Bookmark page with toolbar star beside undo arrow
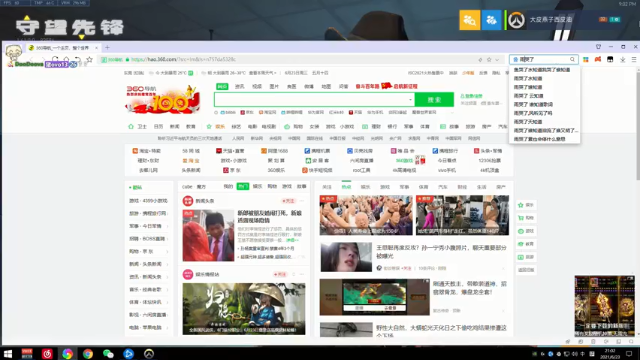The width and height of the screenshot is (640, 360). tap(89, 60)
